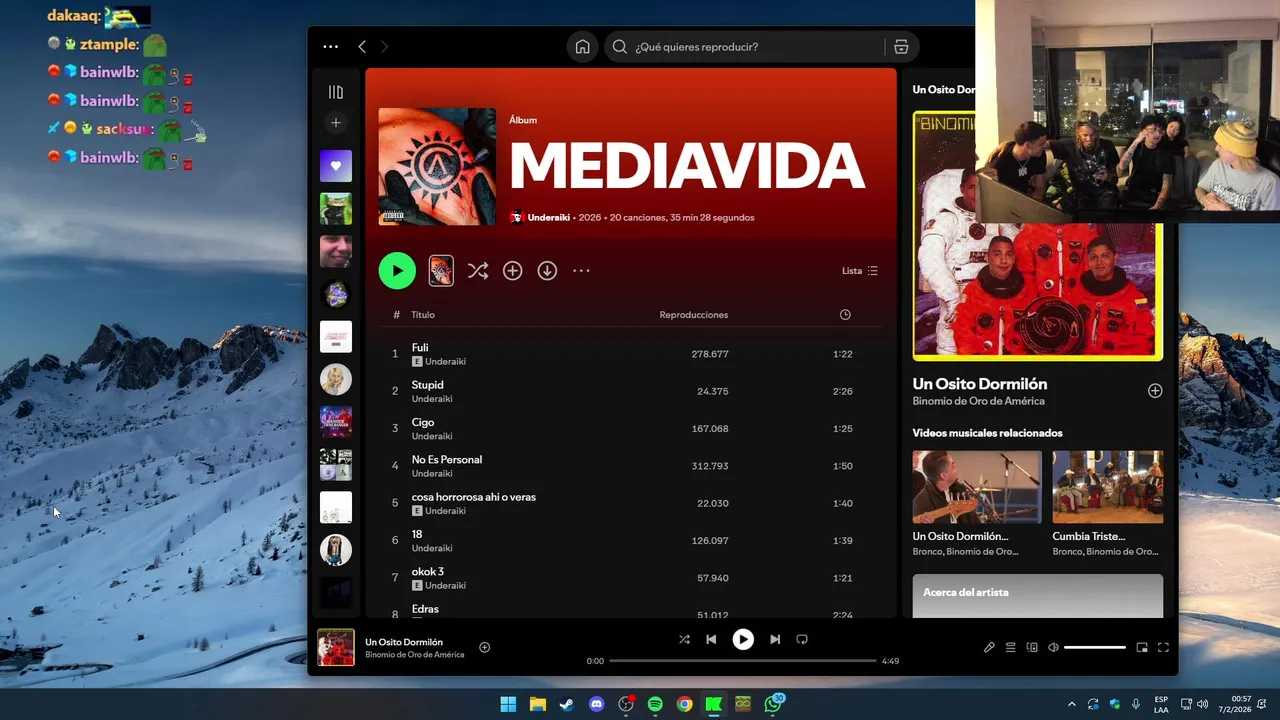Open the ESP LAA language switcher
The height and width of the screenshot is (720, 1280).
(x=1161, y=704)
